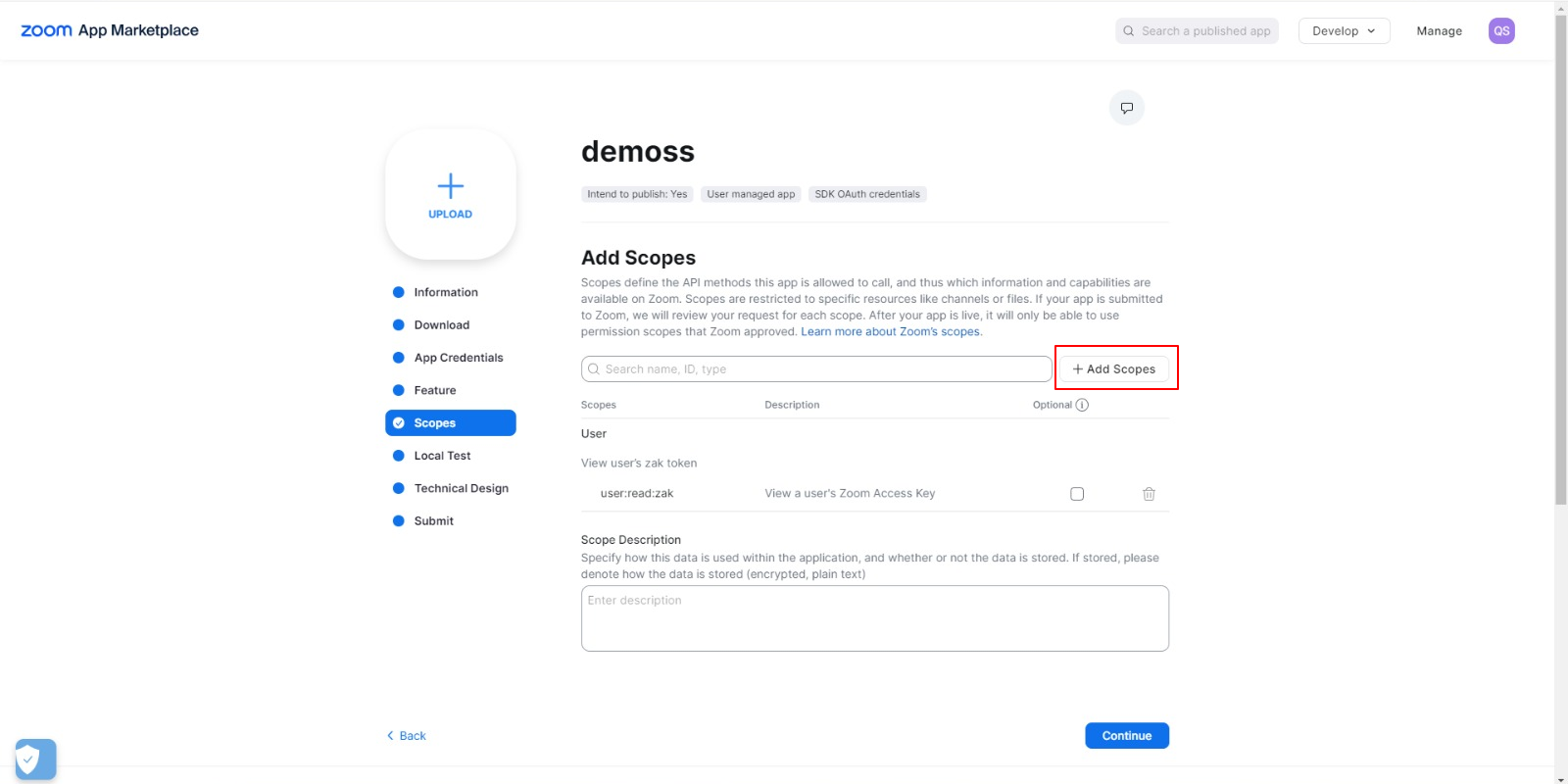Open the App Credentials section
Image resolution: width=1568 pixels, height=784 pixels.
(458, 358)
